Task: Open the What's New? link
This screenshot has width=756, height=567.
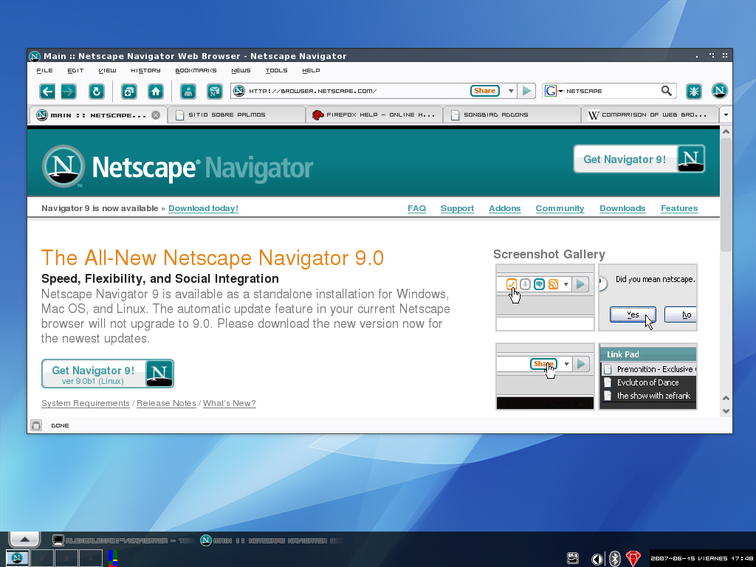Action: pyautogui.click(x=229, y=403)
